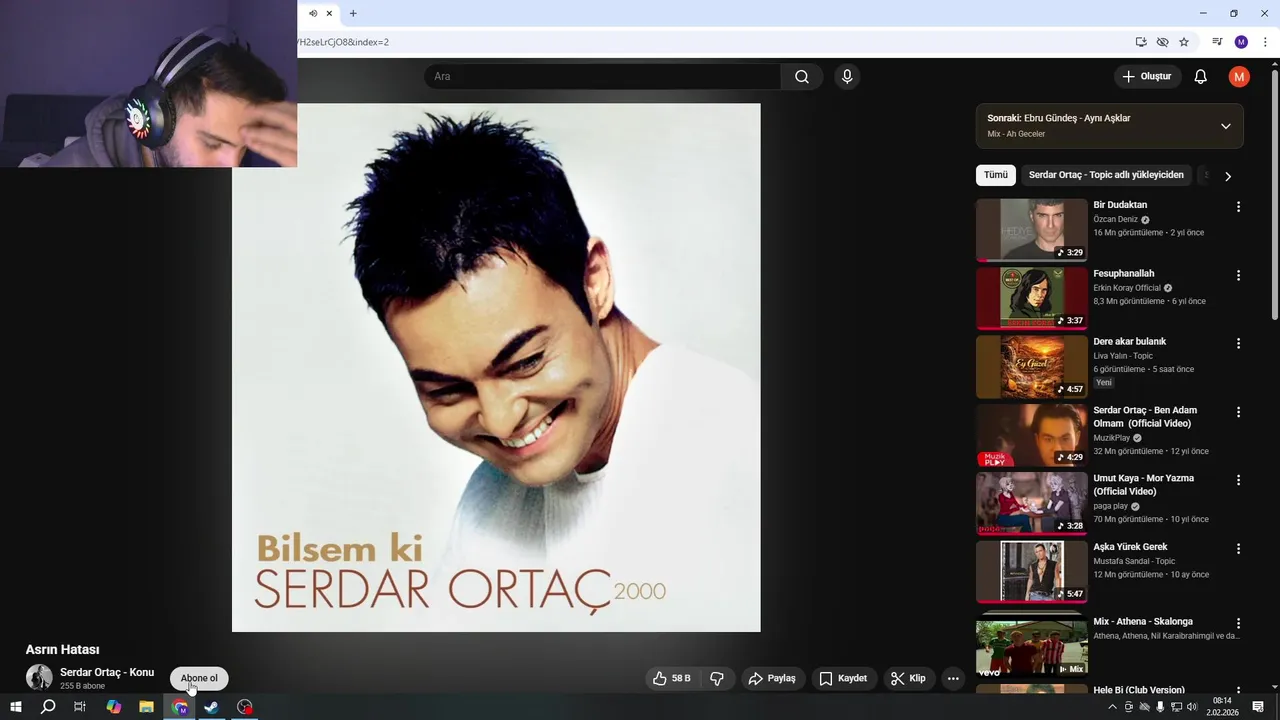The width and height of the screenshot is (1280, 720).
Task: Click the crossed-eye tracking protection icon
Action: tap(1162, 42)
